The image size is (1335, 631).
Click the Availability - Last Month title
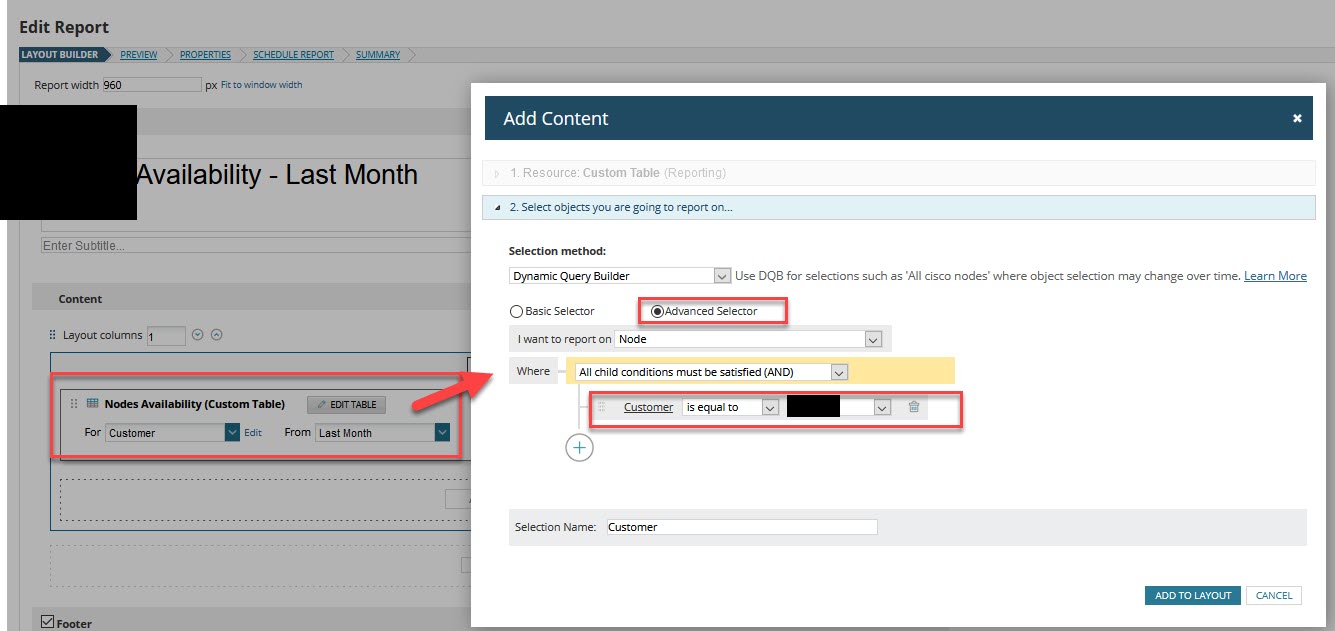[x=277, y=175]
